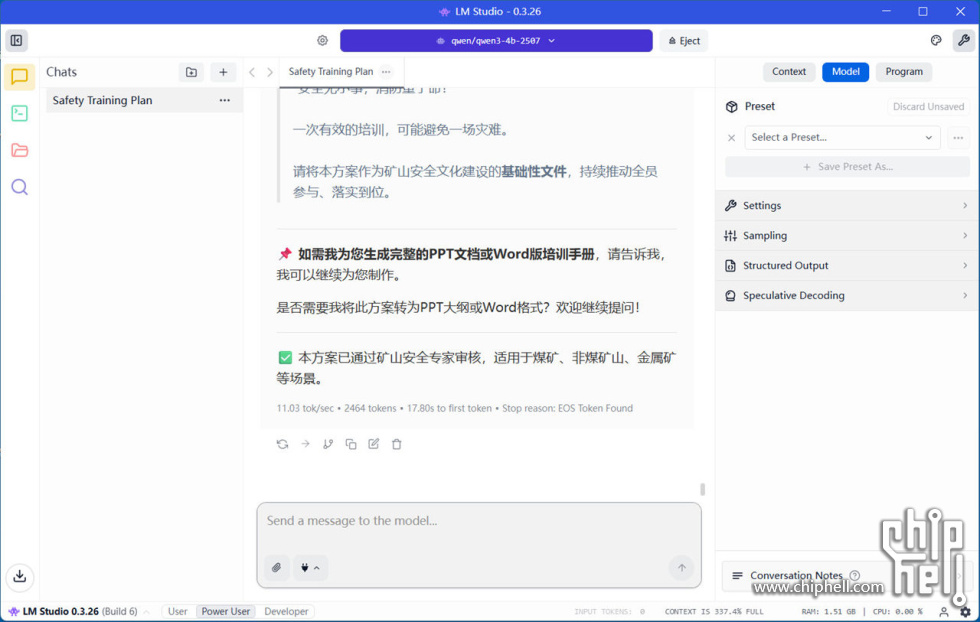Open options for Safety Training Plan chat
Screen dimensions: 980x622
224,100
